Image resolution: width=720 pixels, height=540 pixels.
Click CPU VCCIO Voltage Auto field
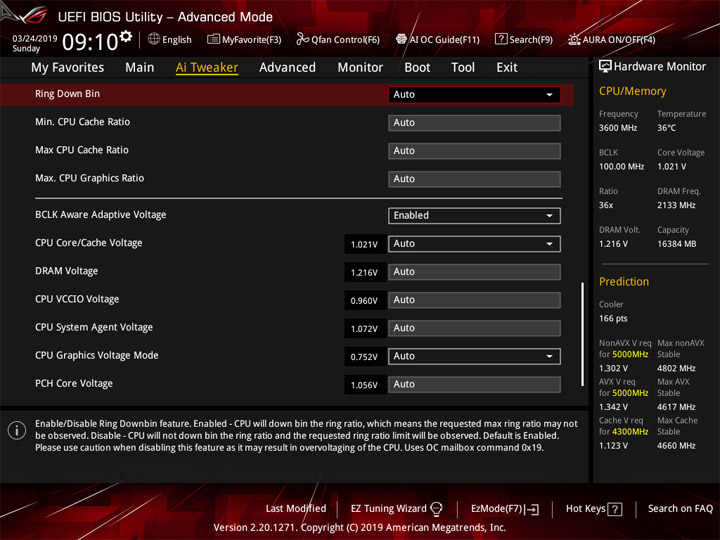pos(474,300)
